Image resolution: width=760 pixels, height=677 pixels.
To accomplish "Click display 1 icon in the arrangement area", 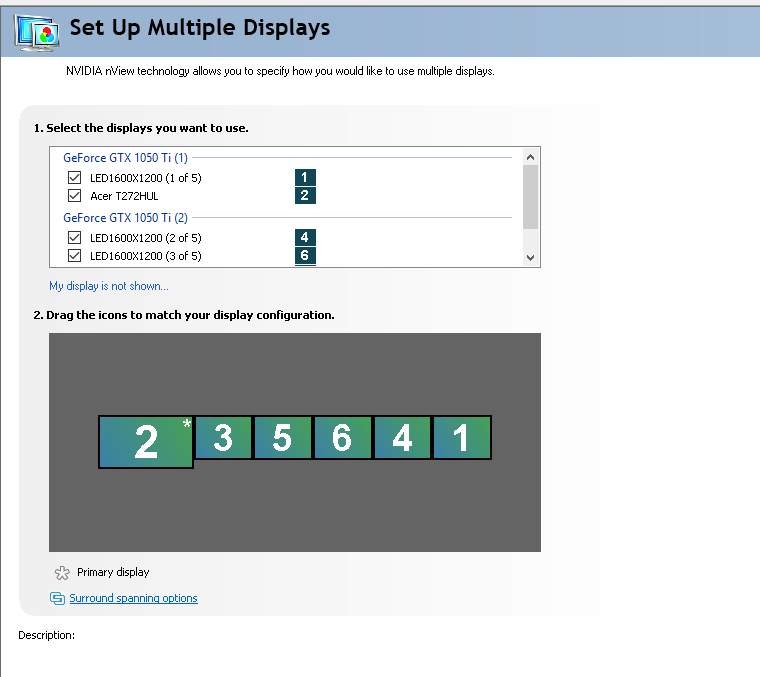I will 461,437.
